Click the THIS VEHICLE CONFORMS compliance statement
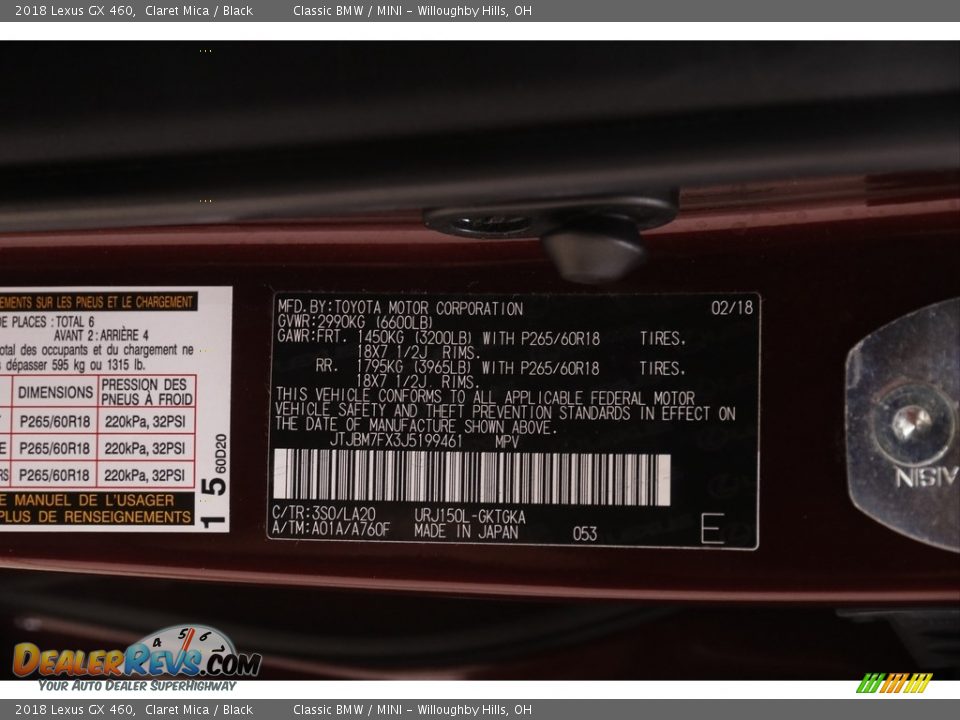960x720 pixels. pyautogui.click(x=505, y=413)
